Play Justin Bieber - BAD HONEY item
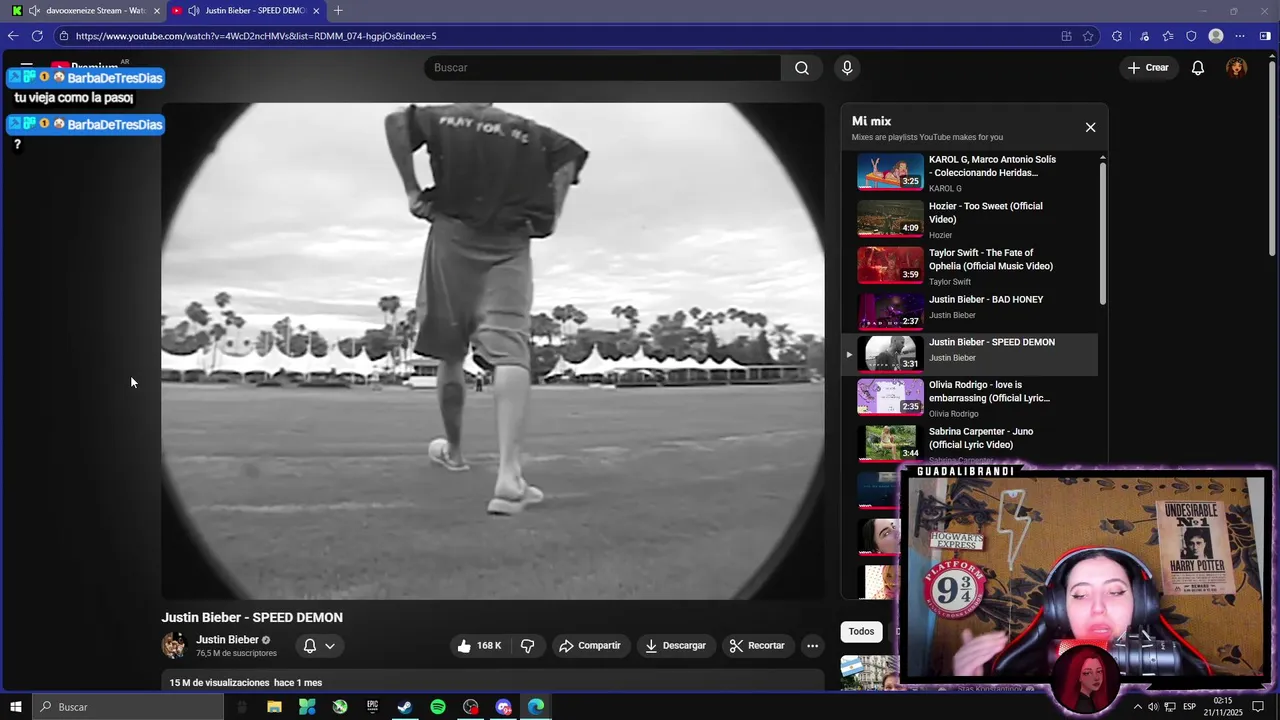 970,310
